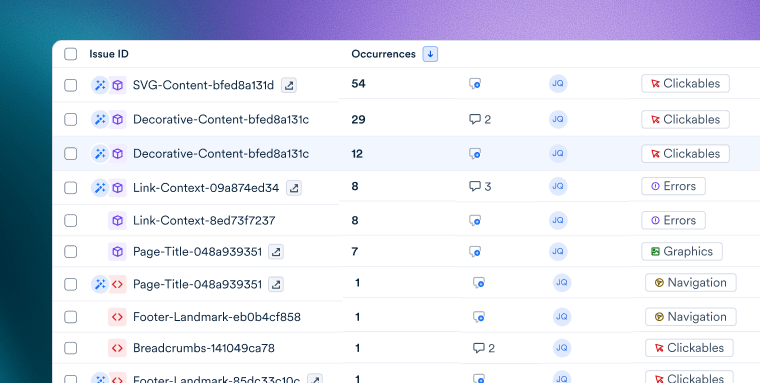Open the 2 comments on Breadcrumbs-141049ca78
This screenshot has width=760, height=383.
tap(484, 348)
